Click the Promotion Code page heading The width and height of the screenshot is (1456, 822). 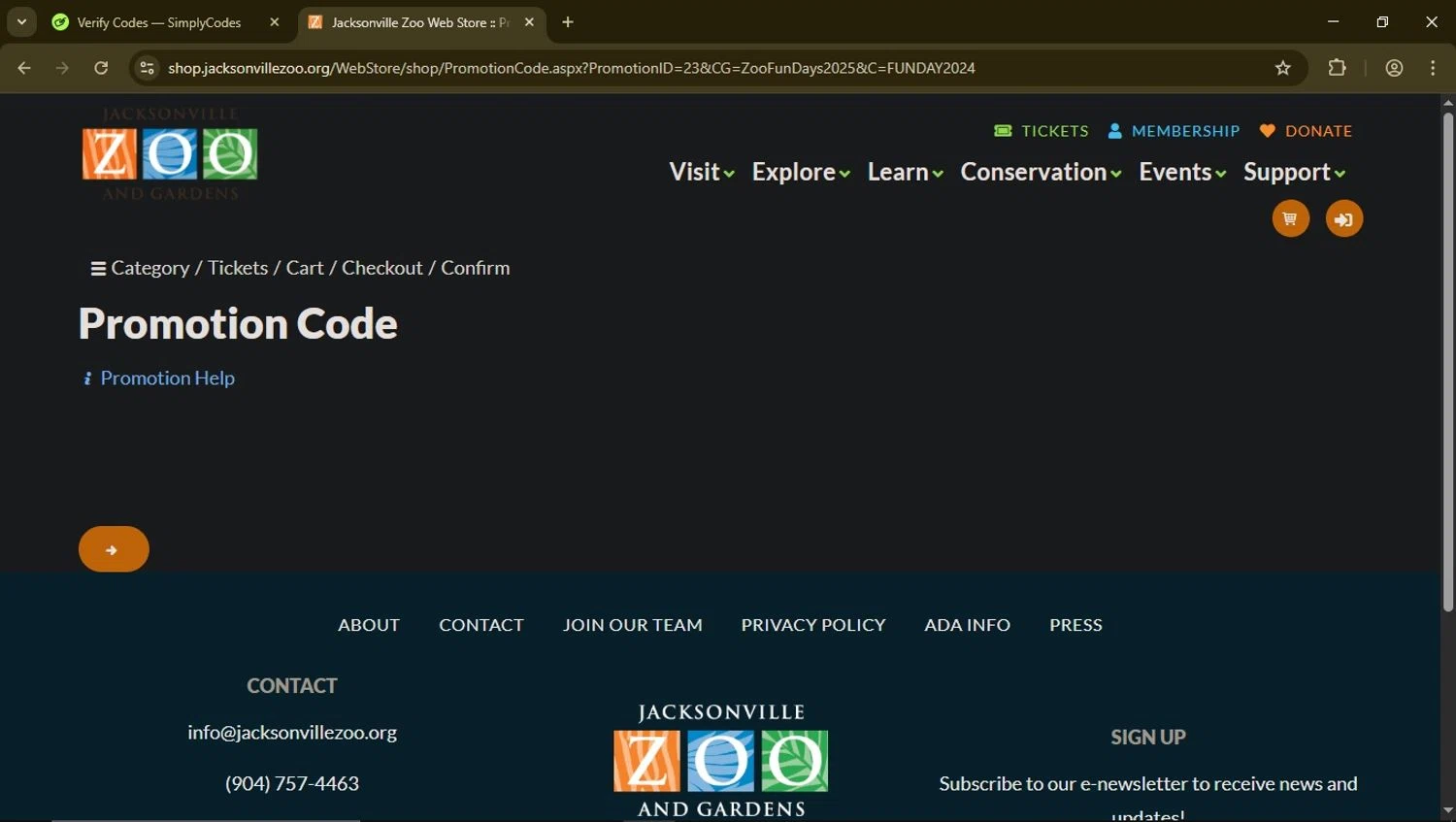[x=238, y=323]
